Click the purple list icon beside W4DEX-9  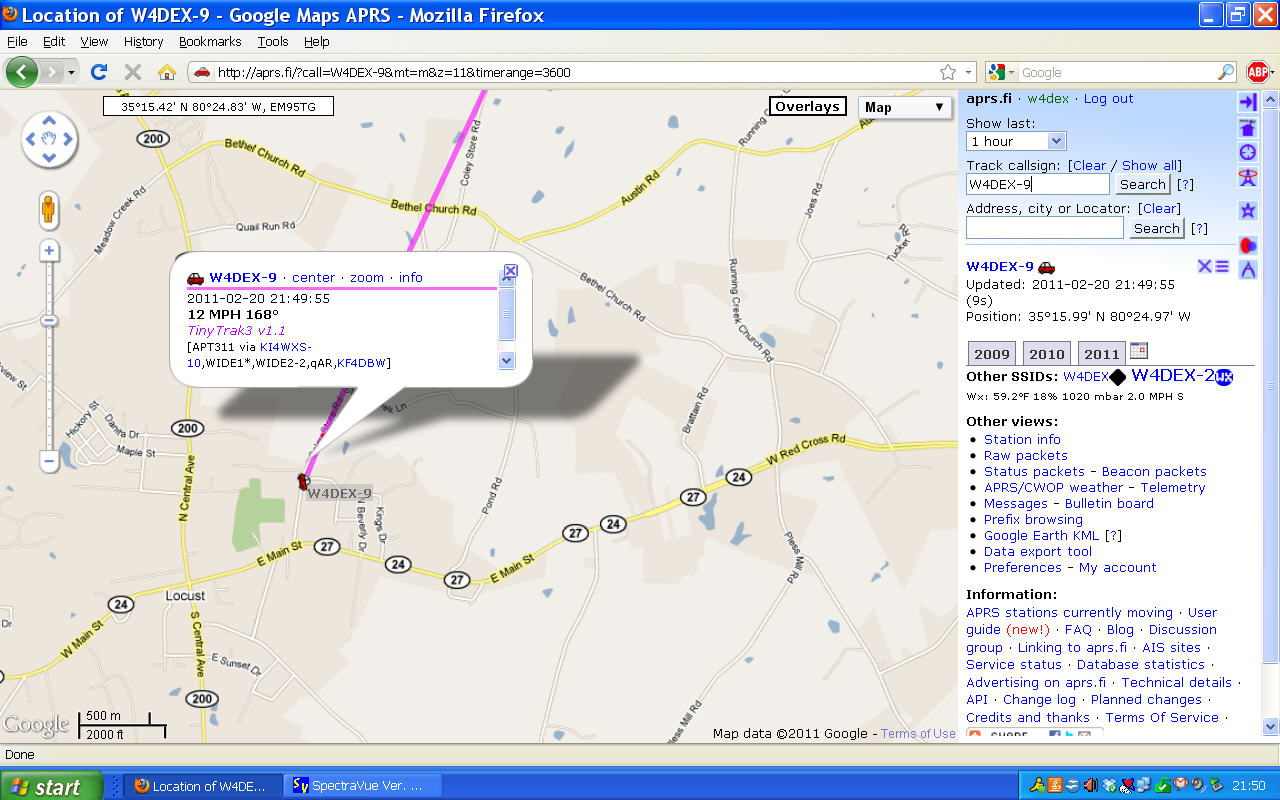pos(1222,266)
